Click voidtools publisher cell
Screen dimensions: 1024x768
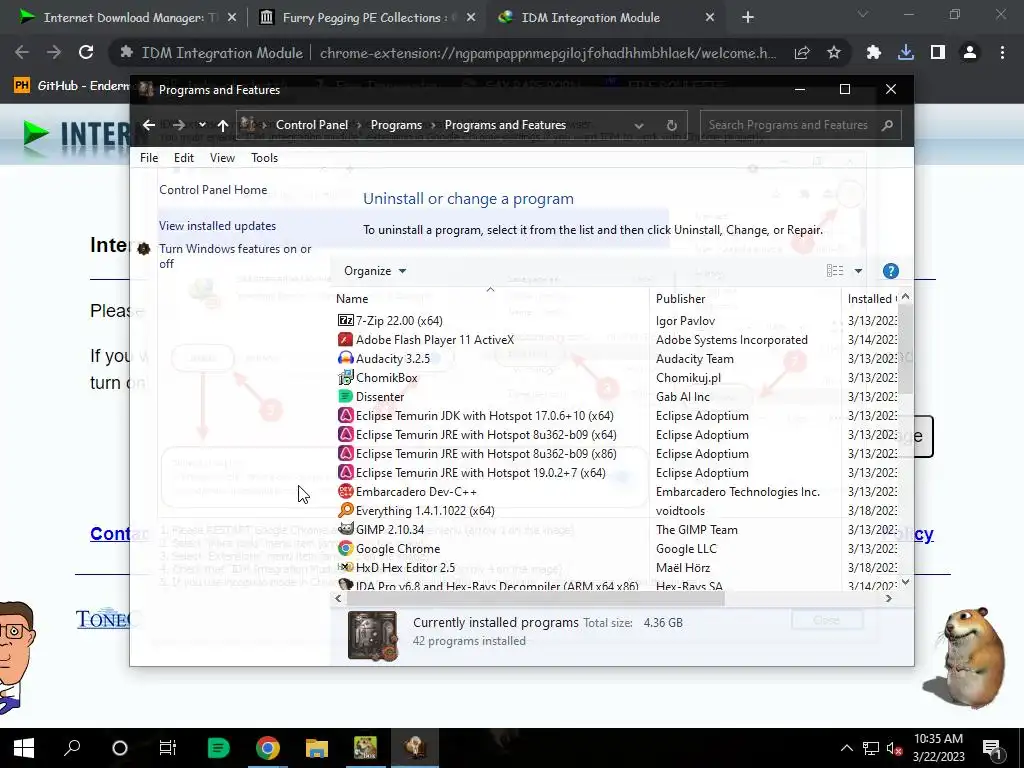tap(680, 511)
